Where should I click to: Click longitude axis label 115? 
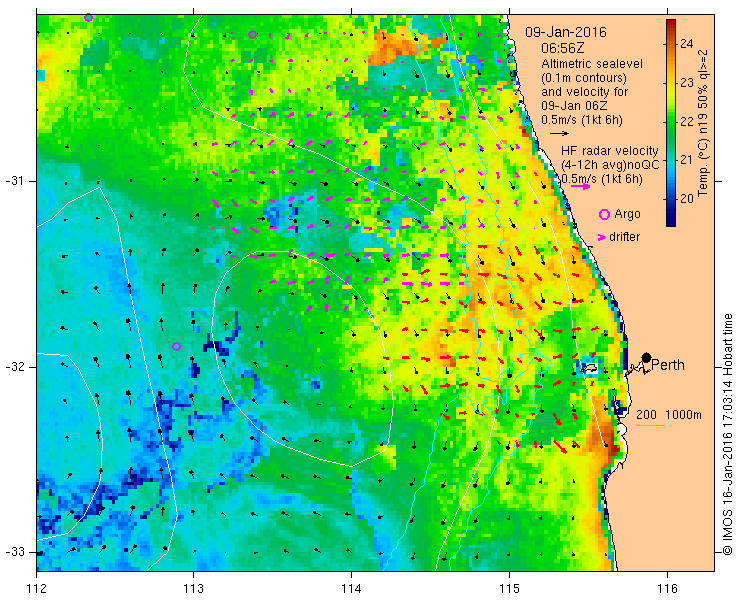tap(509, 589)
